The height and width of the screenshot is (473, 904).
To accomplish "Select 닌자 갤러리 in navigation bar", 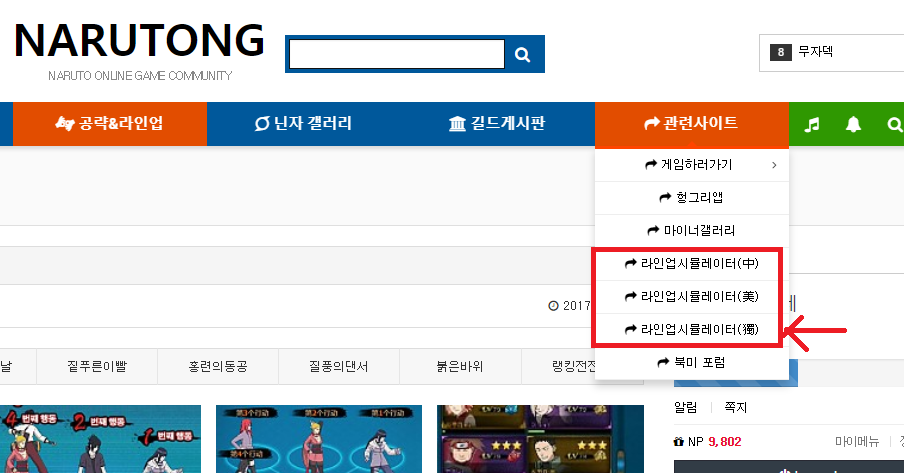I will pyautogui.click(x=303, y=124).
